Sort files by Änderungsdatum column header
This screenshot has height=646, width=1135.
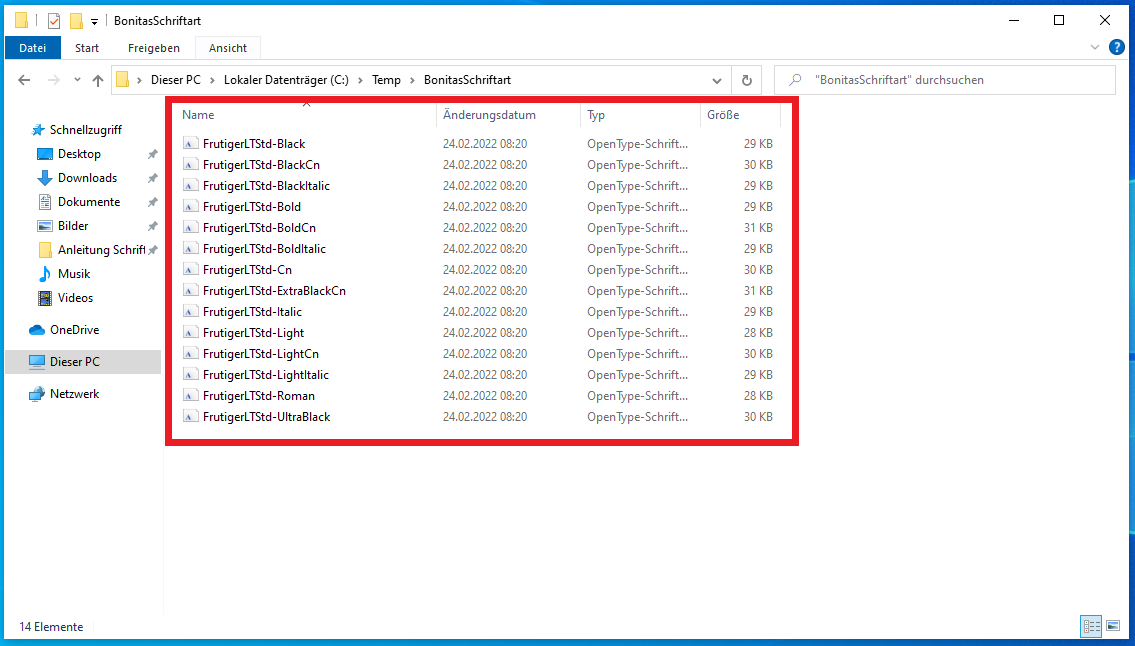[x=489, y=115]
